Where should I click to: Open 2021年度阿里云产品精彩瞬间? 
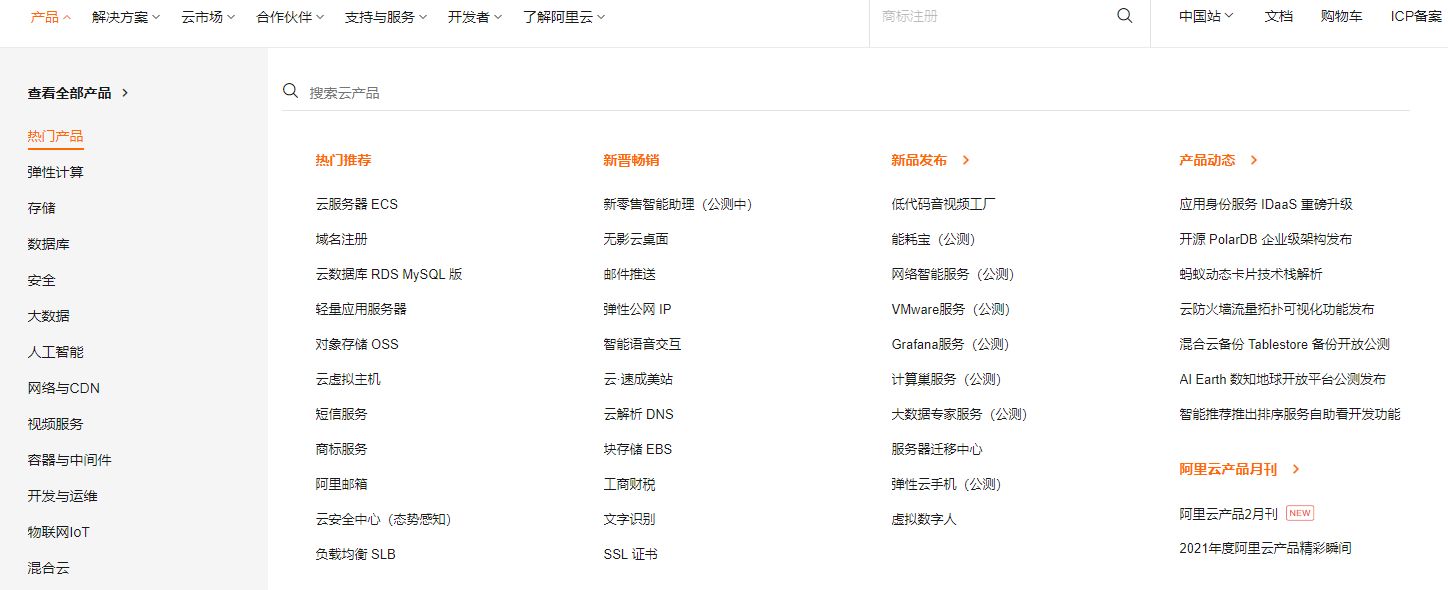pyautogui.click(x=1266, y=548)
